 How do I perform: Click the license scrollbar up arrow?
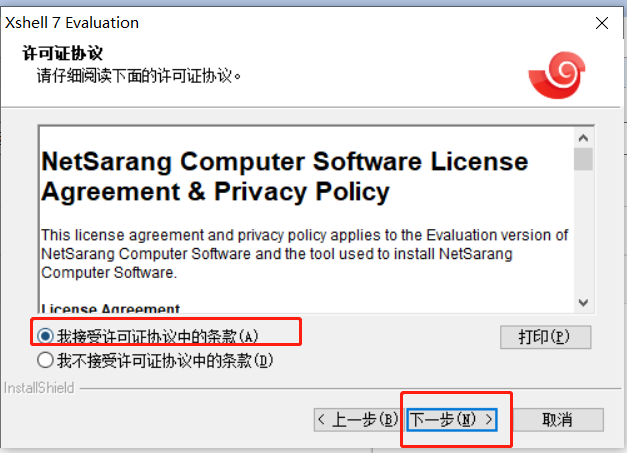coord(583,138)
